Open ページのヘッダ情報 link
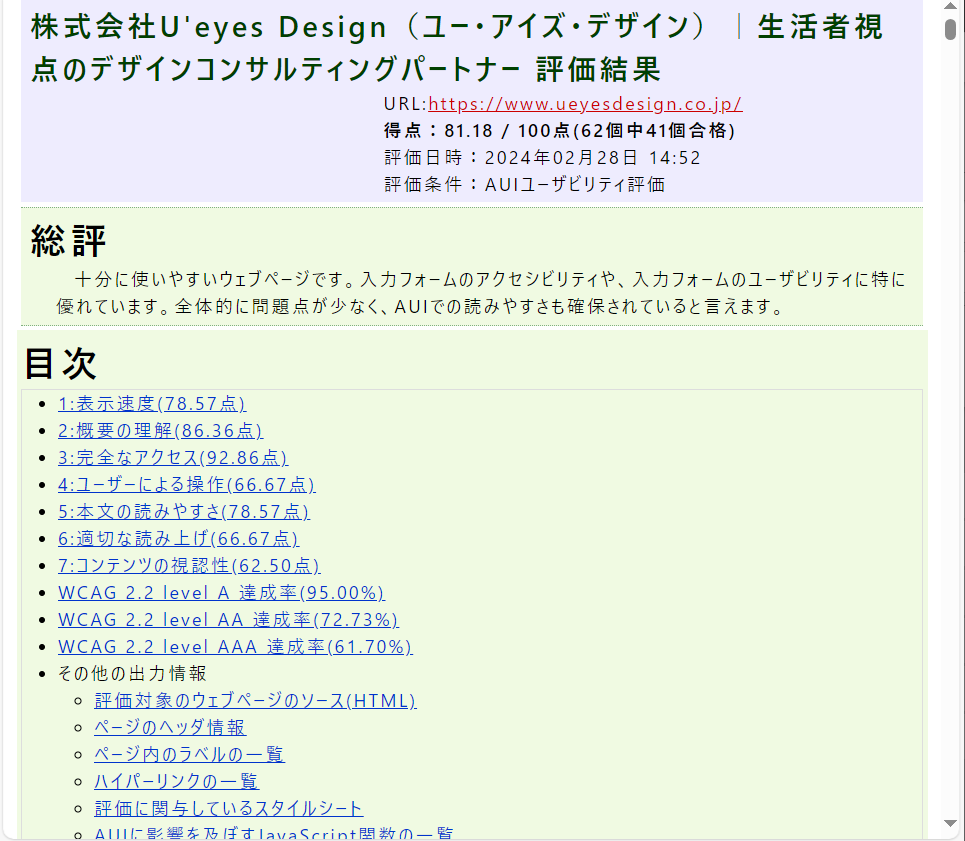Viewport: 965px width, 841px height. pyautogui.click(x=170, y=728)
